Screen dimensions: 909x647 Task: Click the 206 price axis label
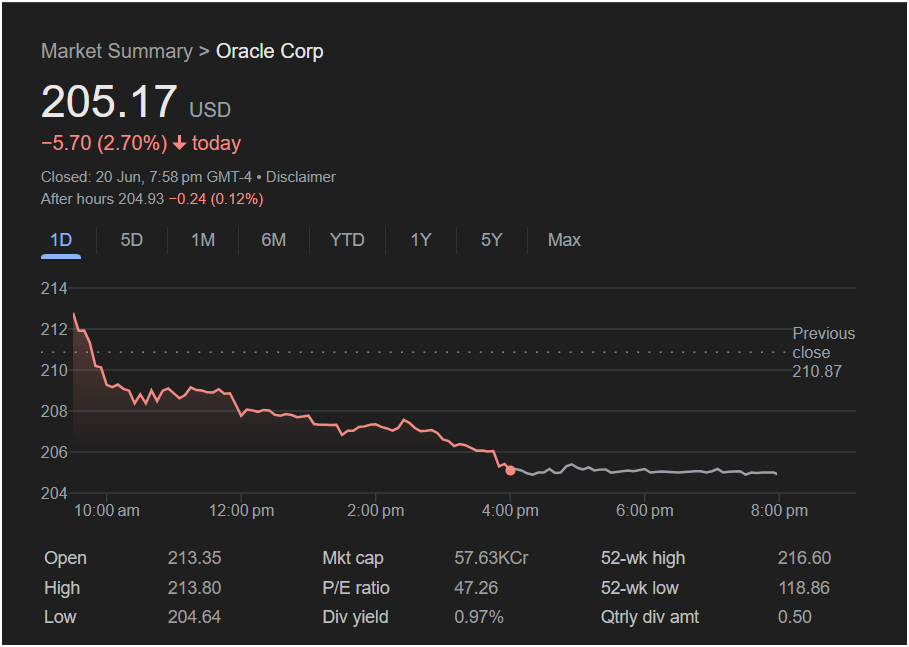pos(54,452)
